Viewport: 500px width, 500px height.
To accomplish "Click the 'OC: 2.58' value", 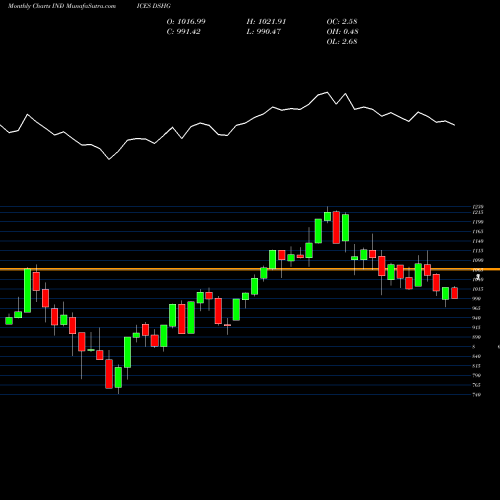I will point(342,22).
